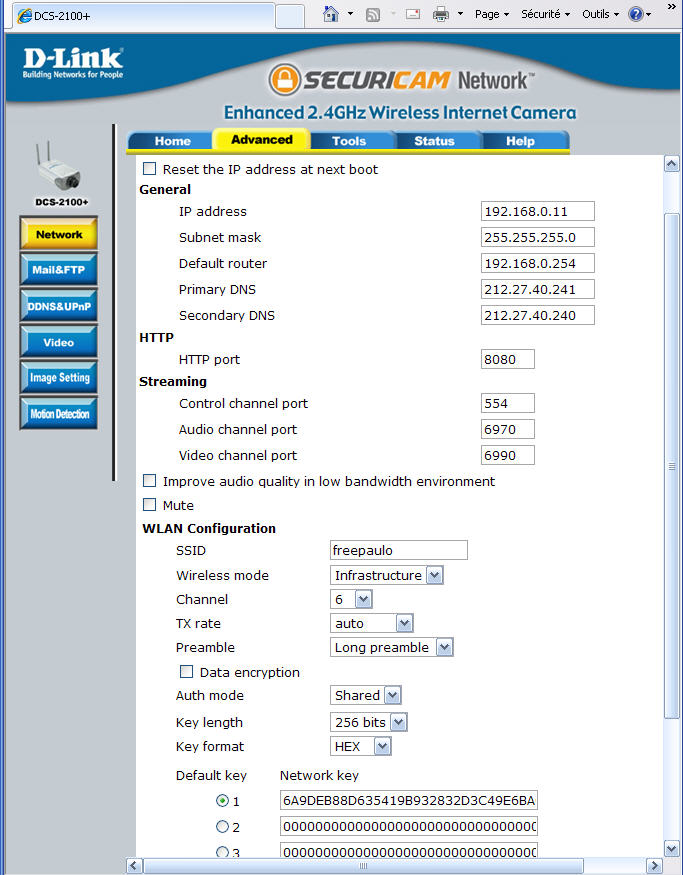Image resolution: width=683 pixels, height=875 pixels.
Task: Click the RSS feeds icon in toolbar
Action: pos(373,15)
